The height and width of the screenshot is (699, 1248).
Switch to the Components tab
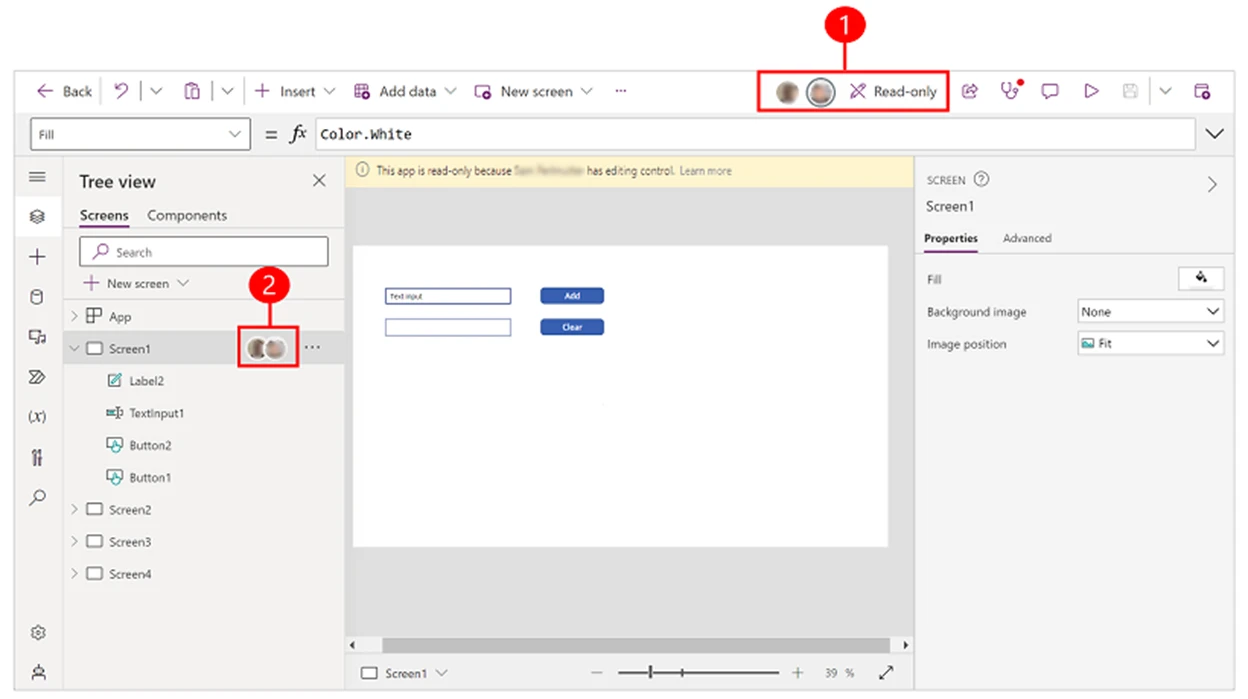click(187, 215)
